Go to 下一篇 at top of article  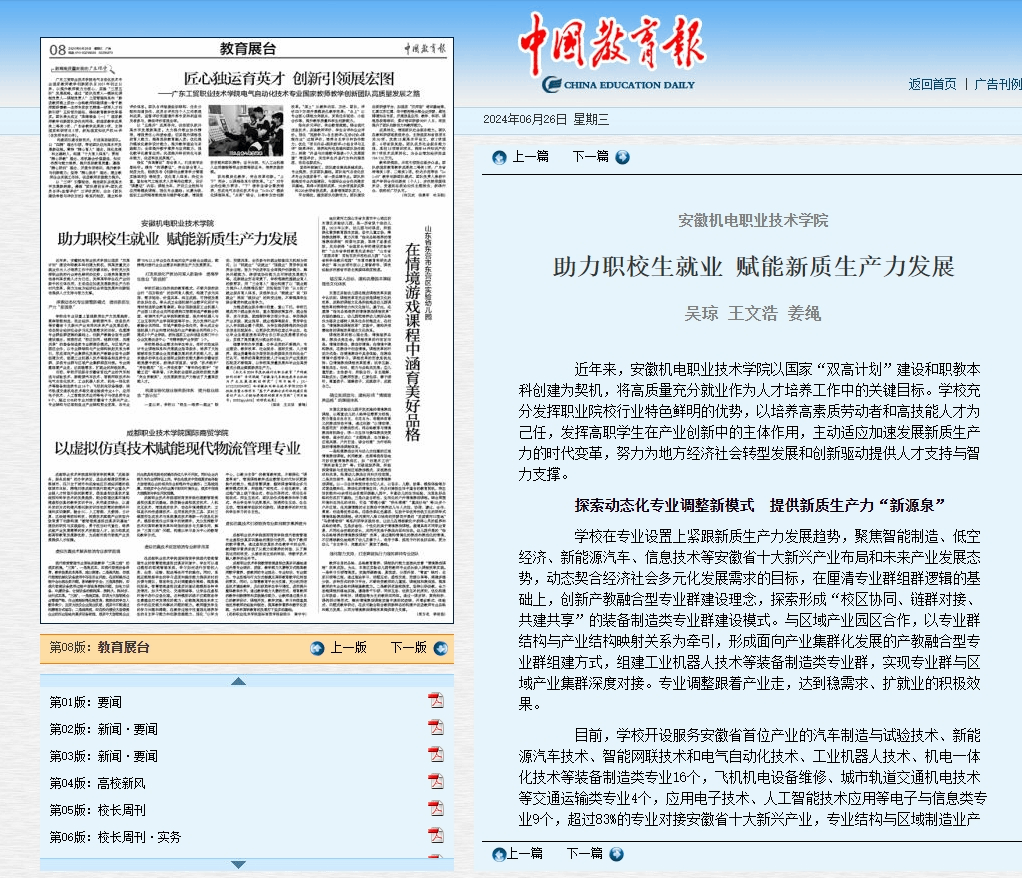point(591,156)
